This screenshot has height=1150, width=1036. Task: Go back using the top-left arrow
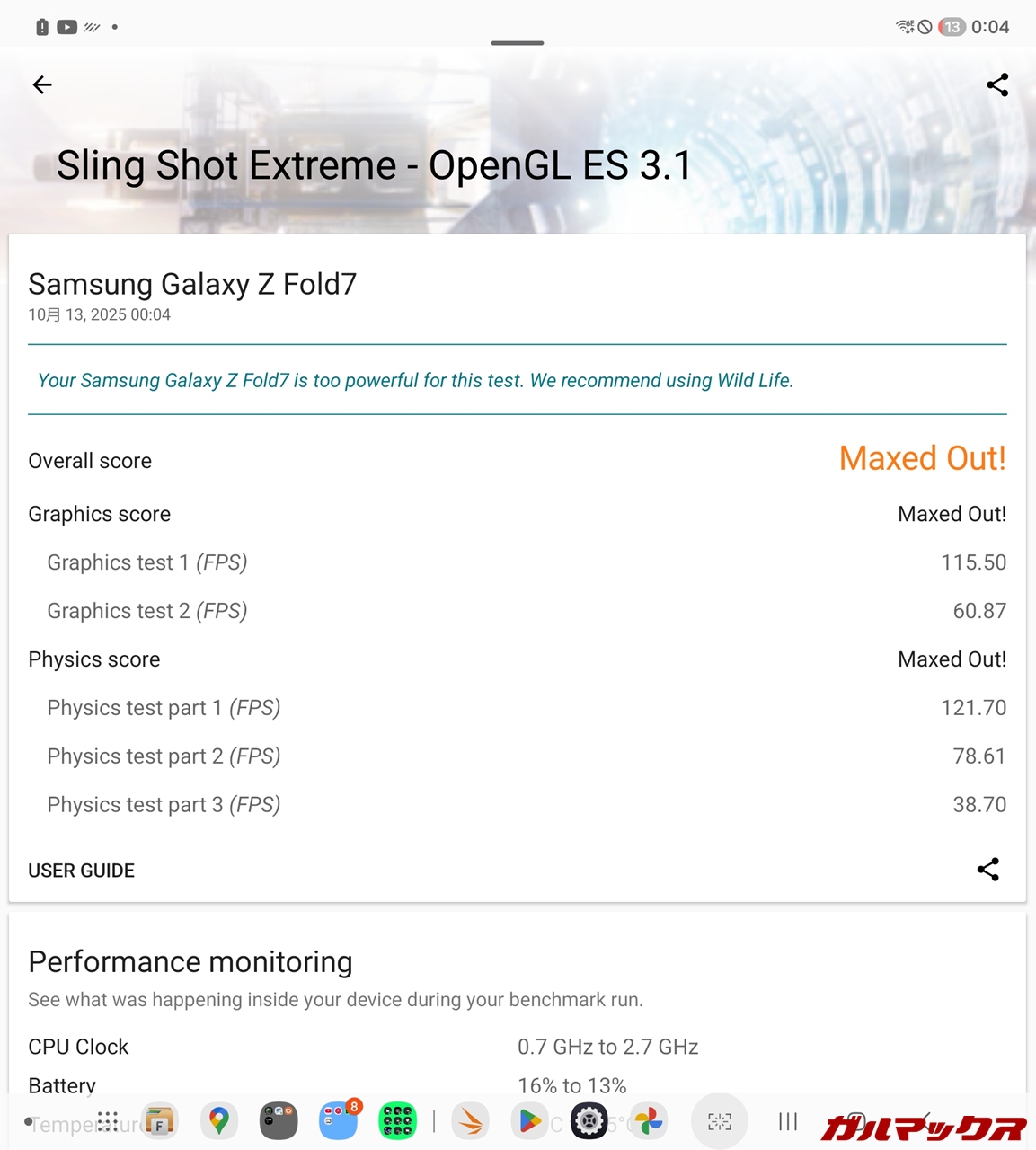click(42, 85)
